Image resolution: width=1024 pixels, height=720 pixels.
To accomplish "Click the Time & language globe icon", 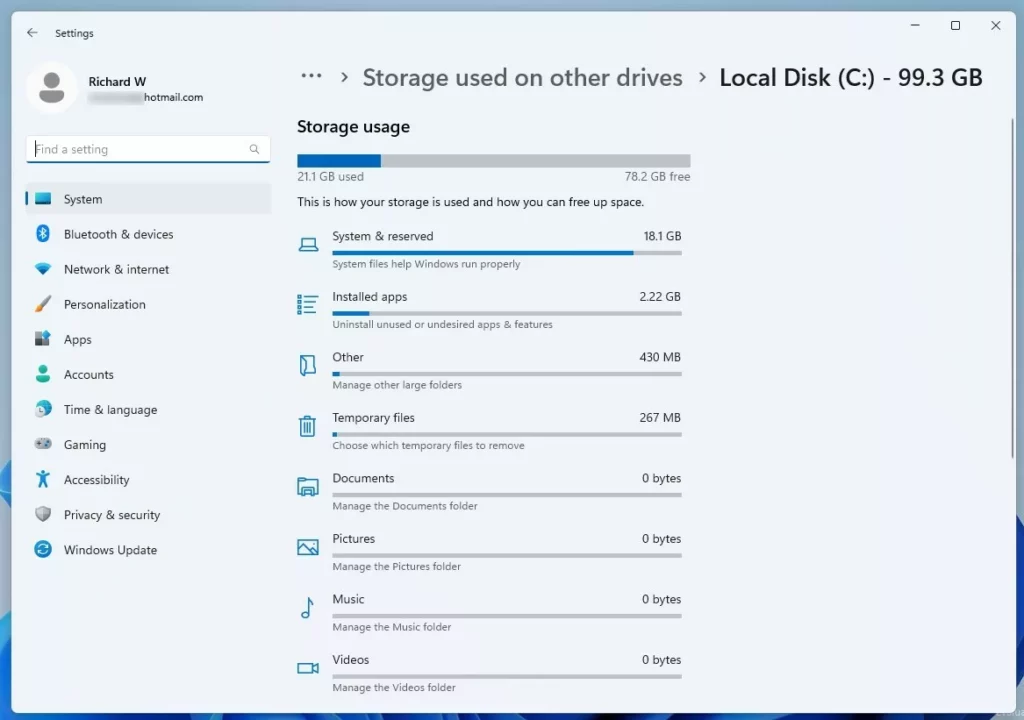I will coord(43,409).
